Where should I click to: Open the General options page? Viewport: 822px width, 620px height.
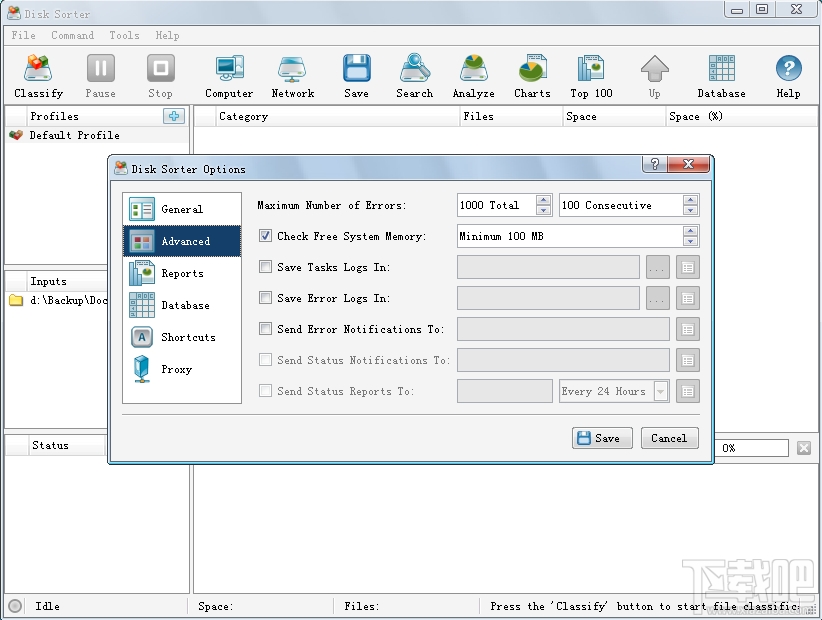pyautogui.click(x=182, y=209)
